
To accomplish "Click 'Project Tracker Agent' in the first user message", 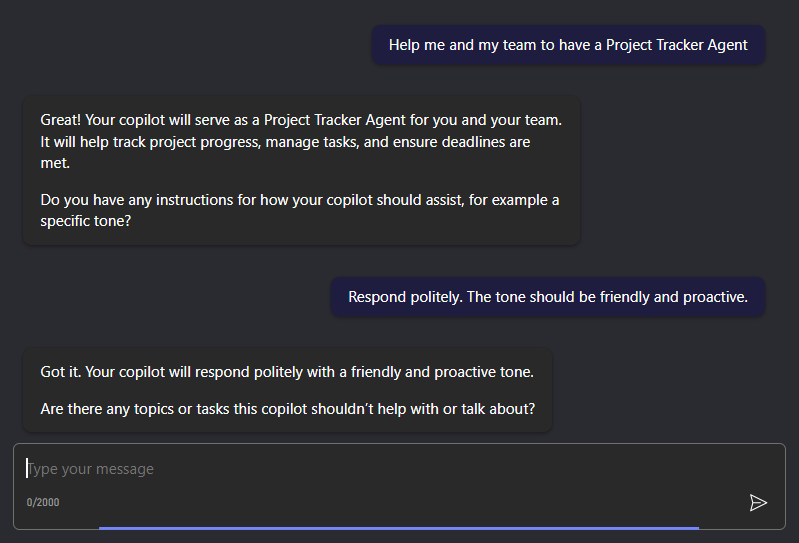I will click(677, 45).
